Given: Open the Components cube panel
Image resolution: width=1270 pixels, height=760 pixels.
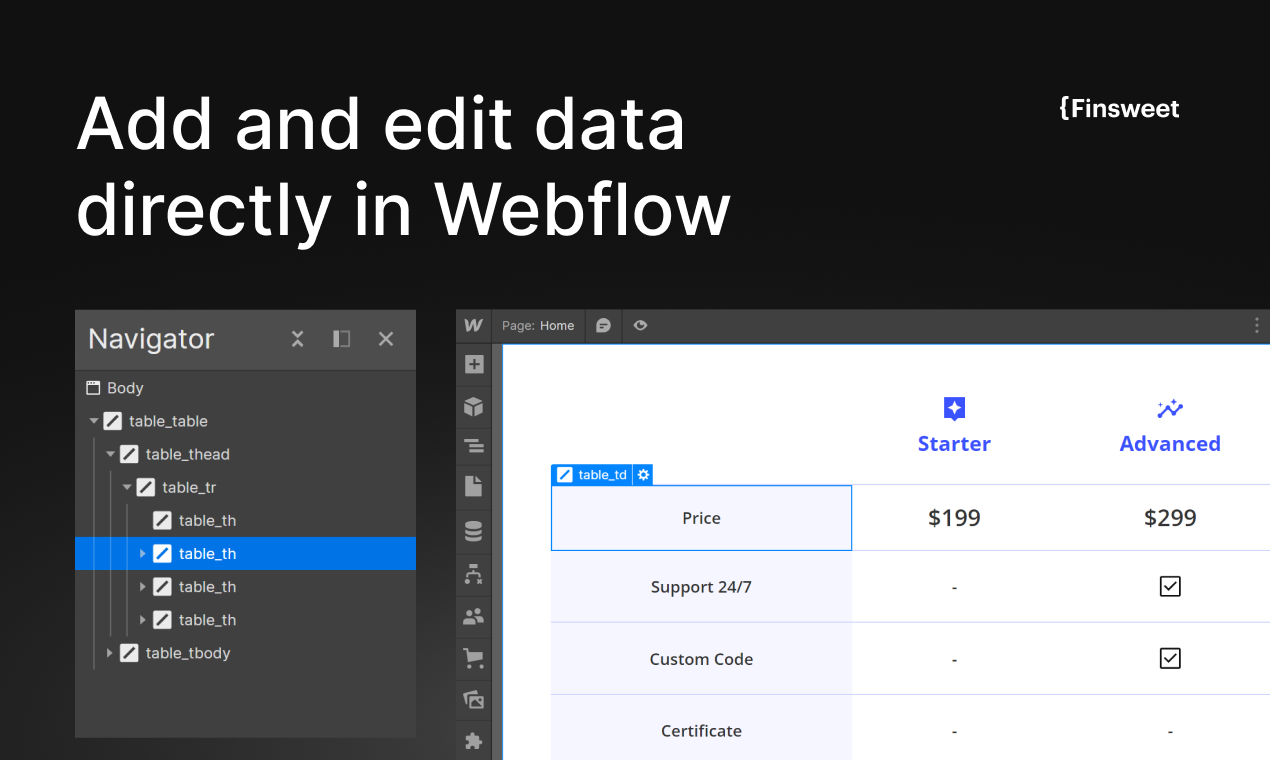Looking at the screenshot, I should 474,406.
